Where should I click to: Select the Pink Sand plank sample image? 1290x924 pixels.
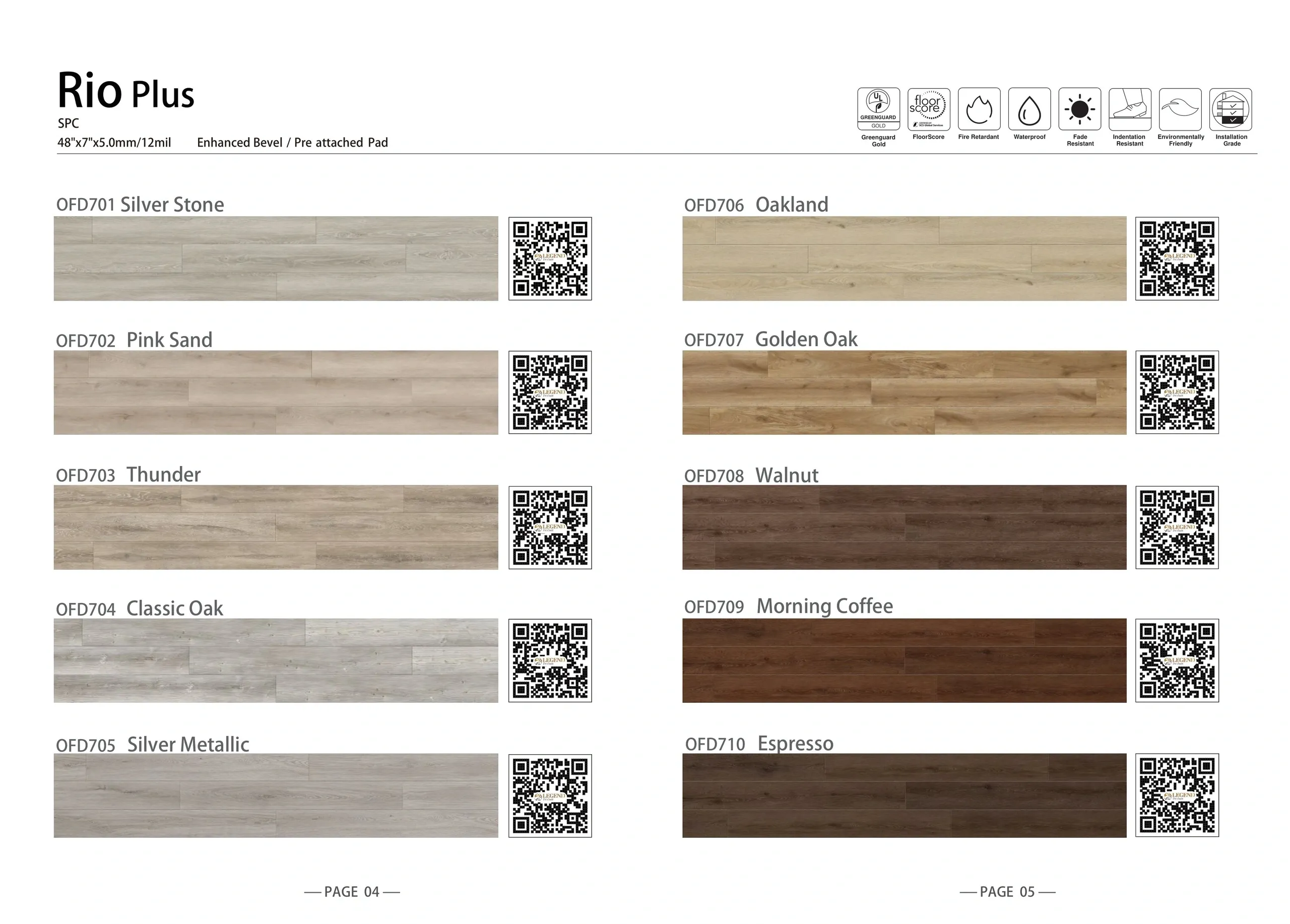(276, 392)
